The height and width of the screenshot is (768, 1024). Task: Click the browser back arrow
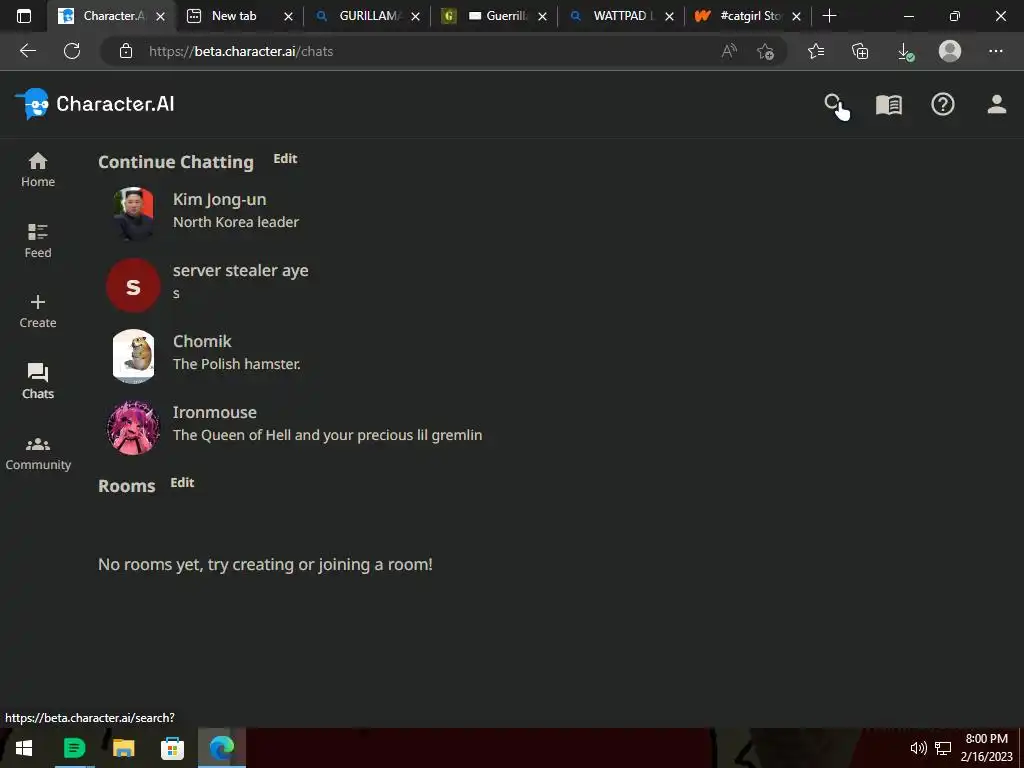coord(27,51)
